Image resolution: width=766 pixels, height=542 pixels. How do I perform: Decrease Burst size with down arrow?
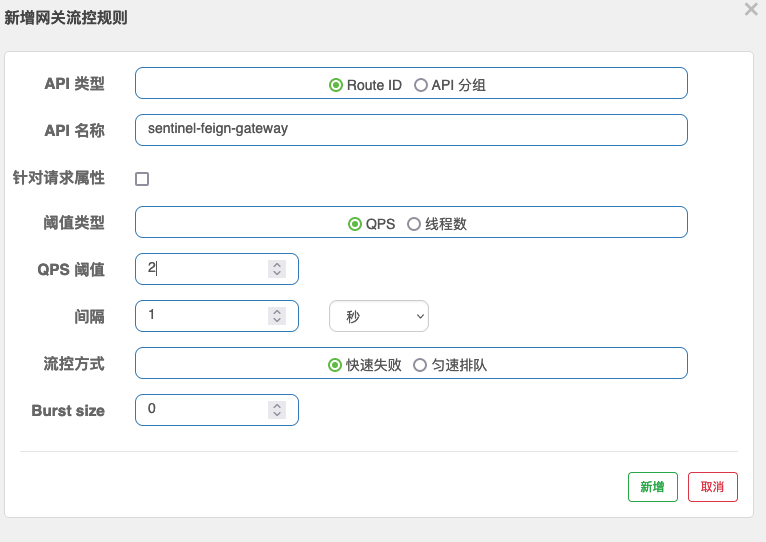tap(277, 414)
